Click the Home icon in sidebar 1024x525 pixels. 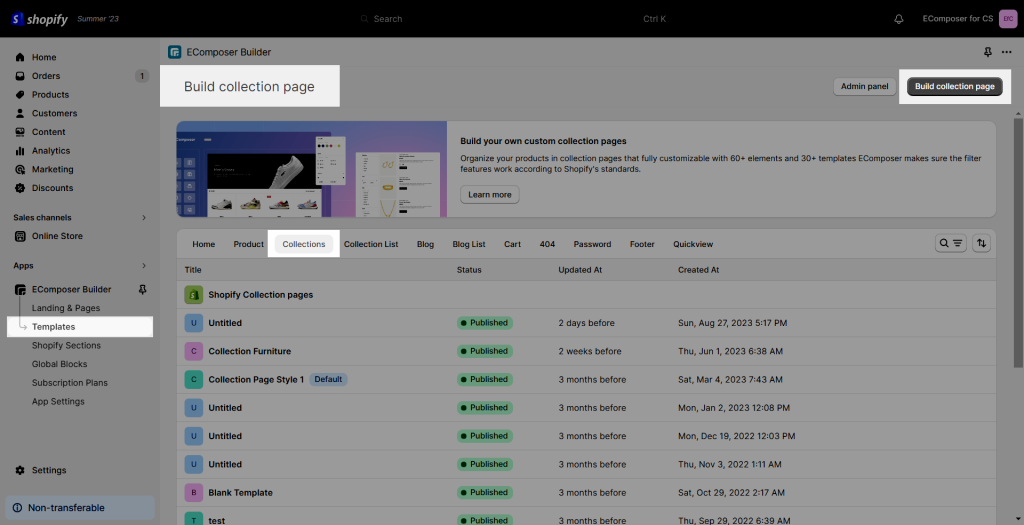coord(20,57)
